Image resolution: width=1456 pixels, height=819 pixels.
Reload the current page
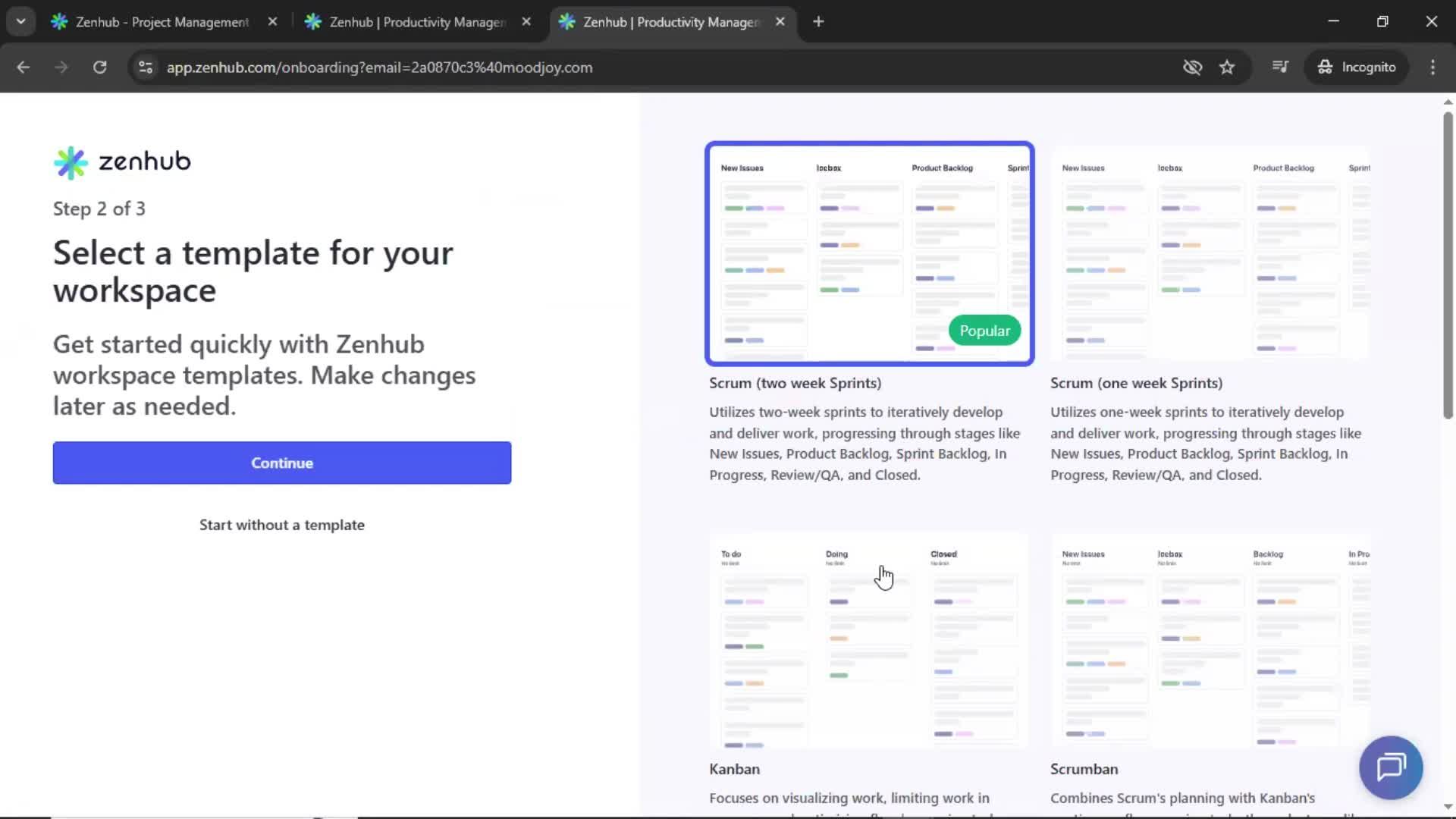point(99,67)
